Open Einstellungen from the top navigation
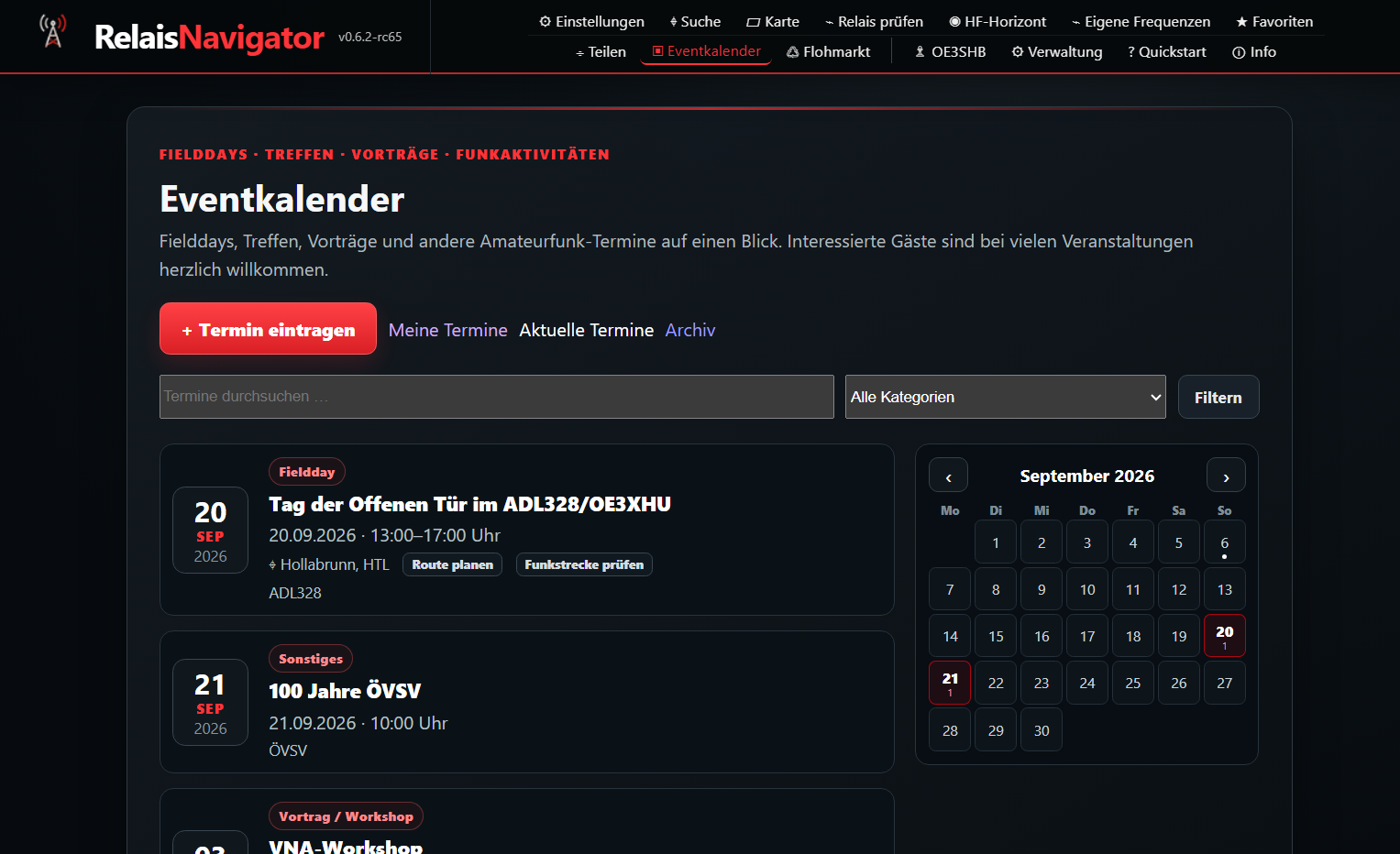 pyautogui.click(x=591, y=21)
